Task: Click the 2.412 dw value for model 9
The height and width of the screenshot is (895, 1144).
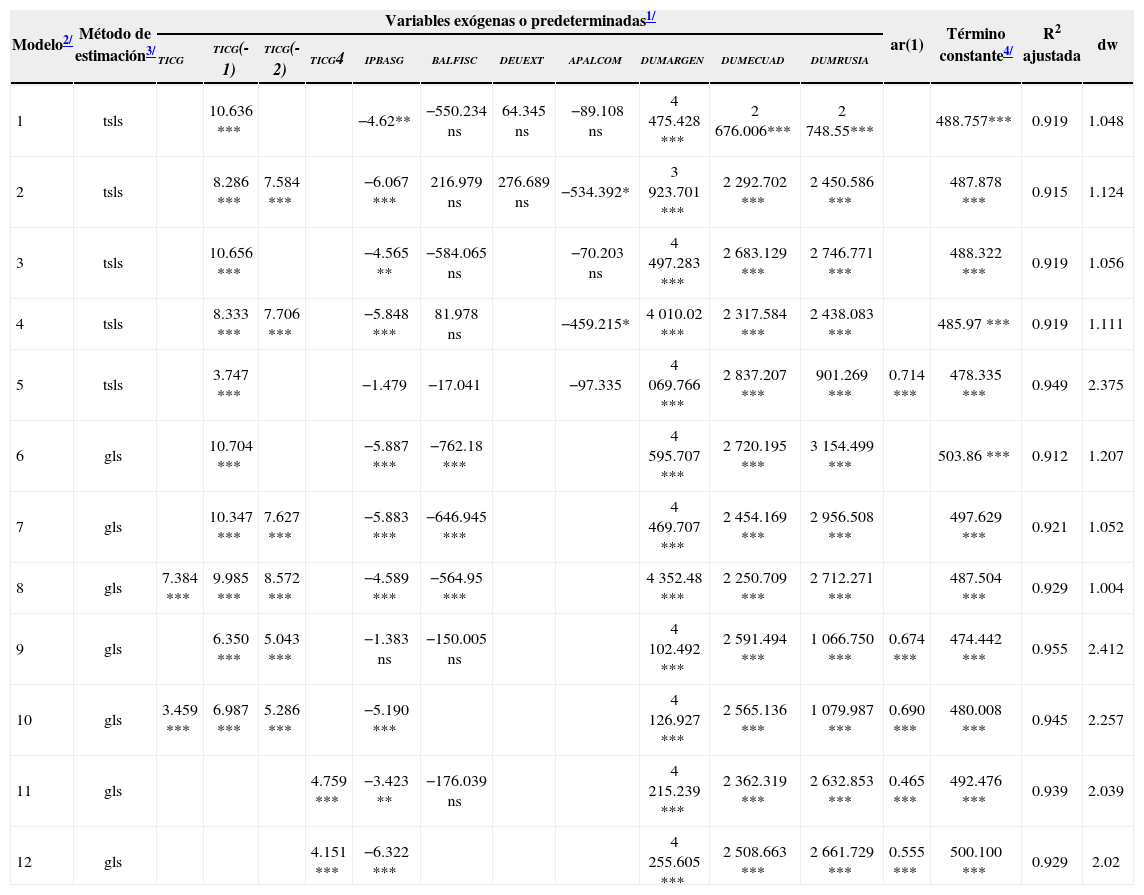Action: pos(1105,648)
